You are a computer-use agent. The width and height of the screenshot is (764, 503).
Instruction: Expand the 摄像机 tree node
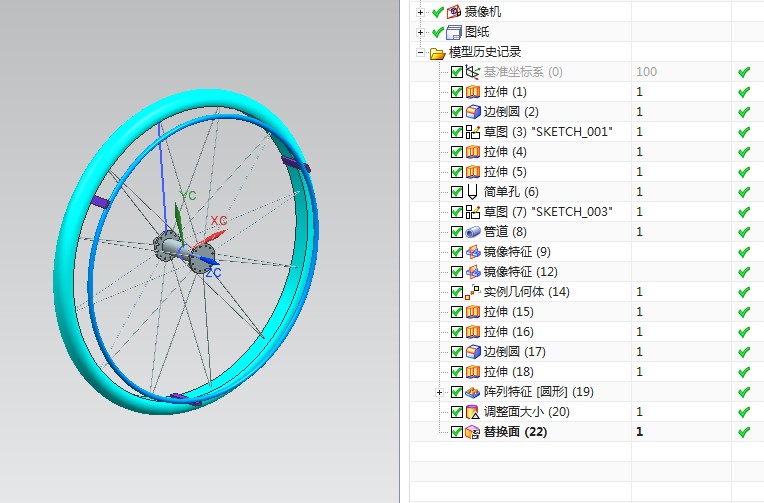point(420,13)
